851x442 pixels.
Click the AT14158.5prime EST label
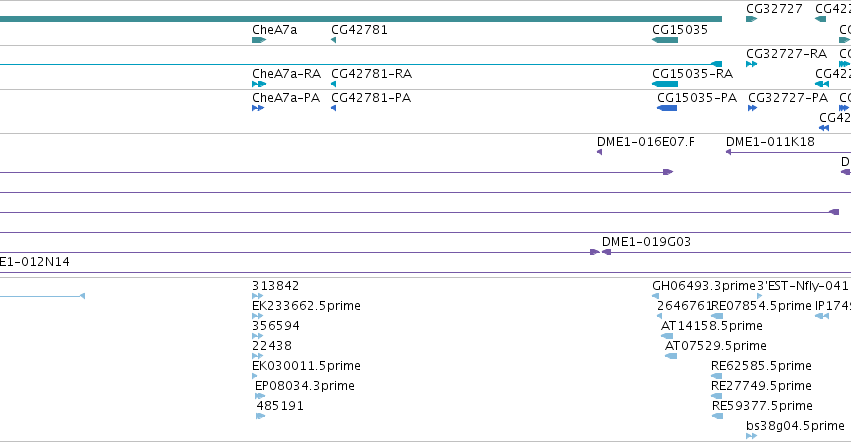click(712, 326)
